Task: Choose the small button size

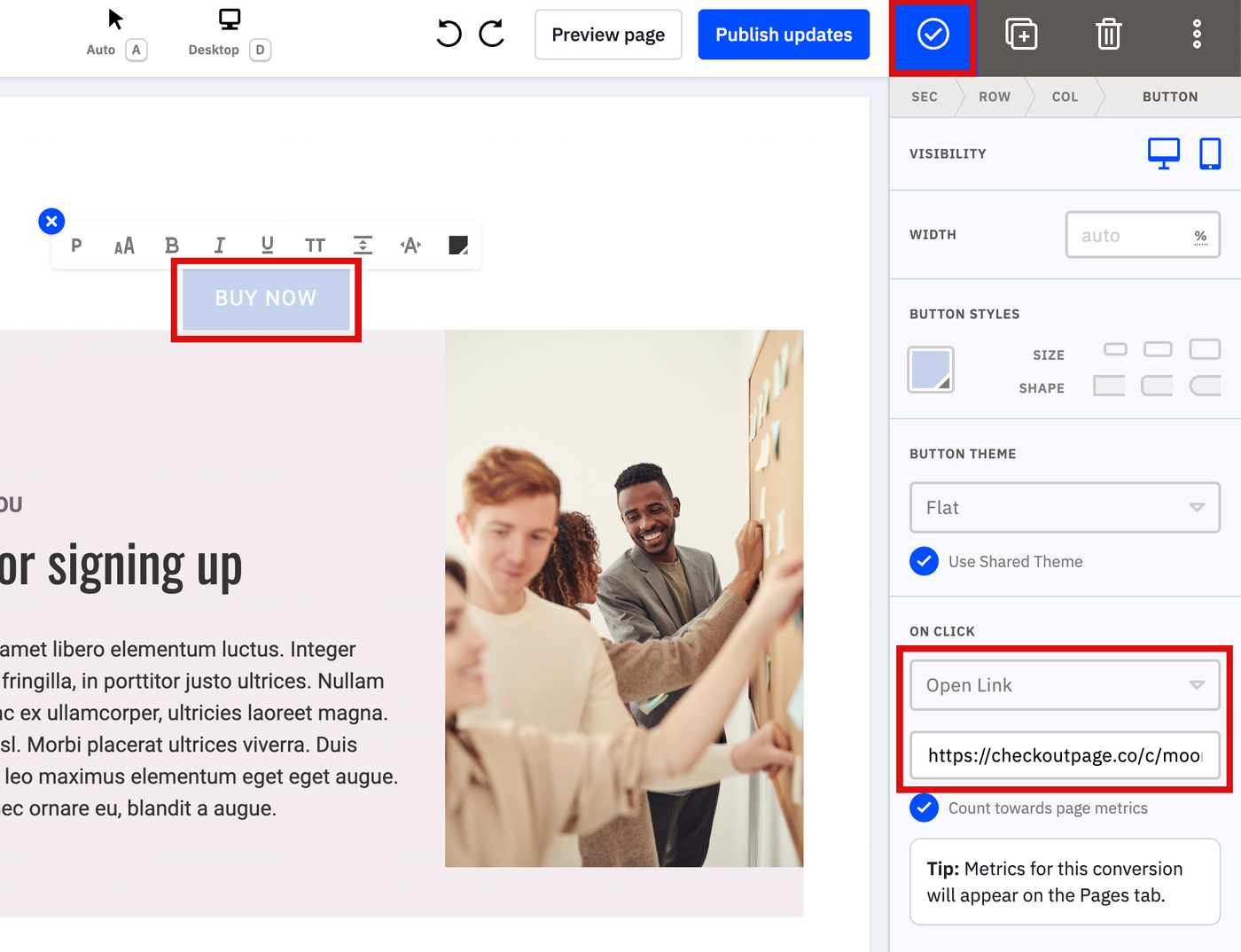Action: pyautogui.click(x=1115, y=349)
